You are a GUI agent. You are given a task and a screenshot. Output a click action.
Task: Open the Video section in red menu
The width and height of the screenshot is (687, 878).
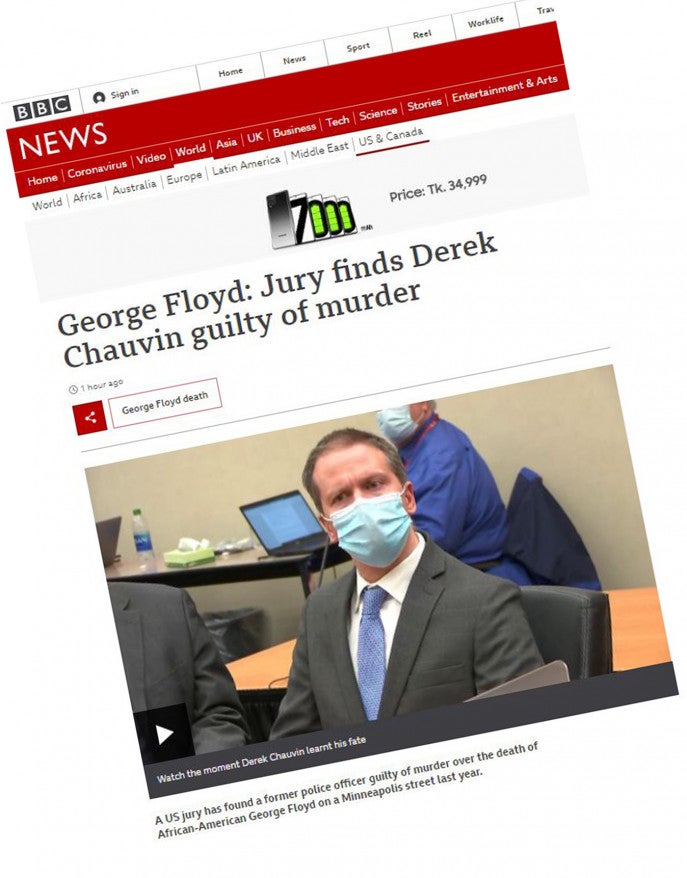pyautogui.click(x=151, y=158)
